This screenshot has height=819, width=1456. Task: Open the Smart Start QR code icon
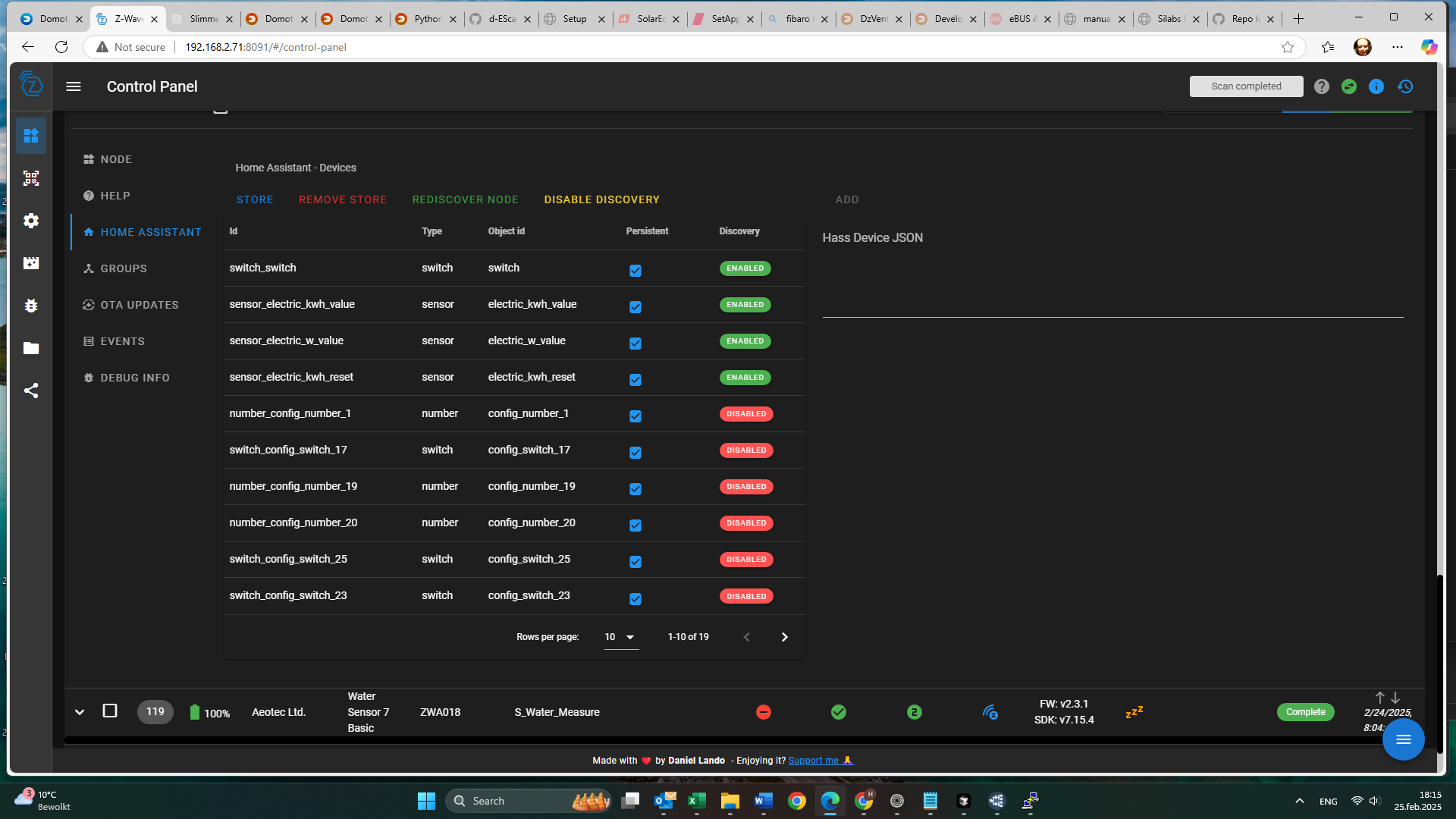coord(31,178)
